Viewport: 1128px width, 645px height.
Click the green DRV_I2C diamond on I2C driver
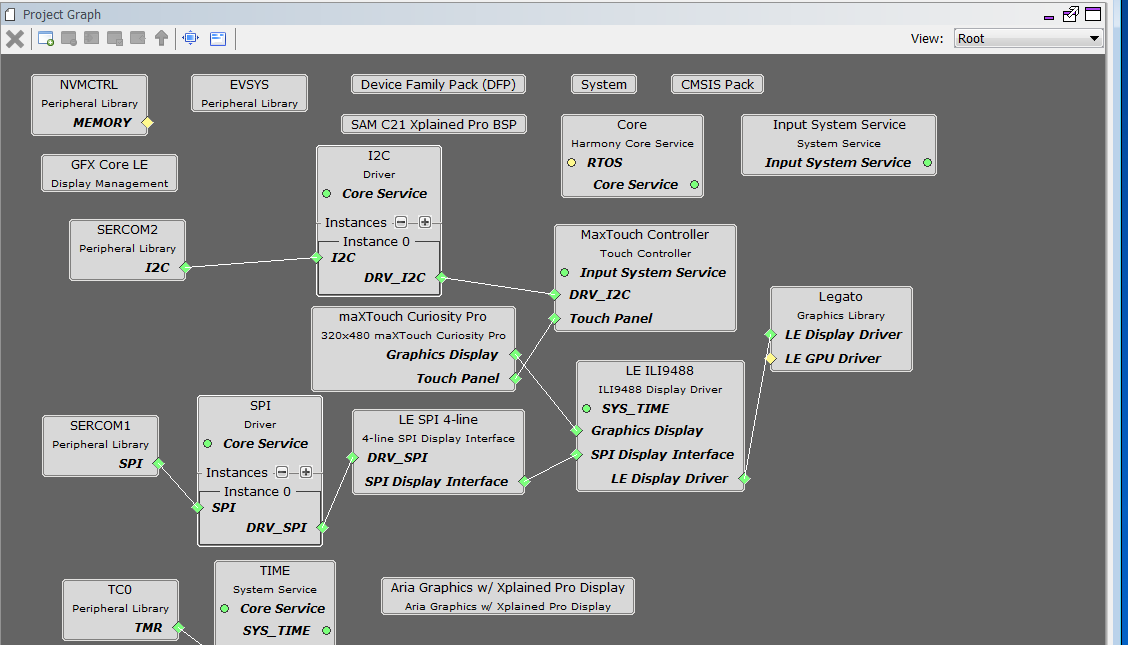(441, 278)
